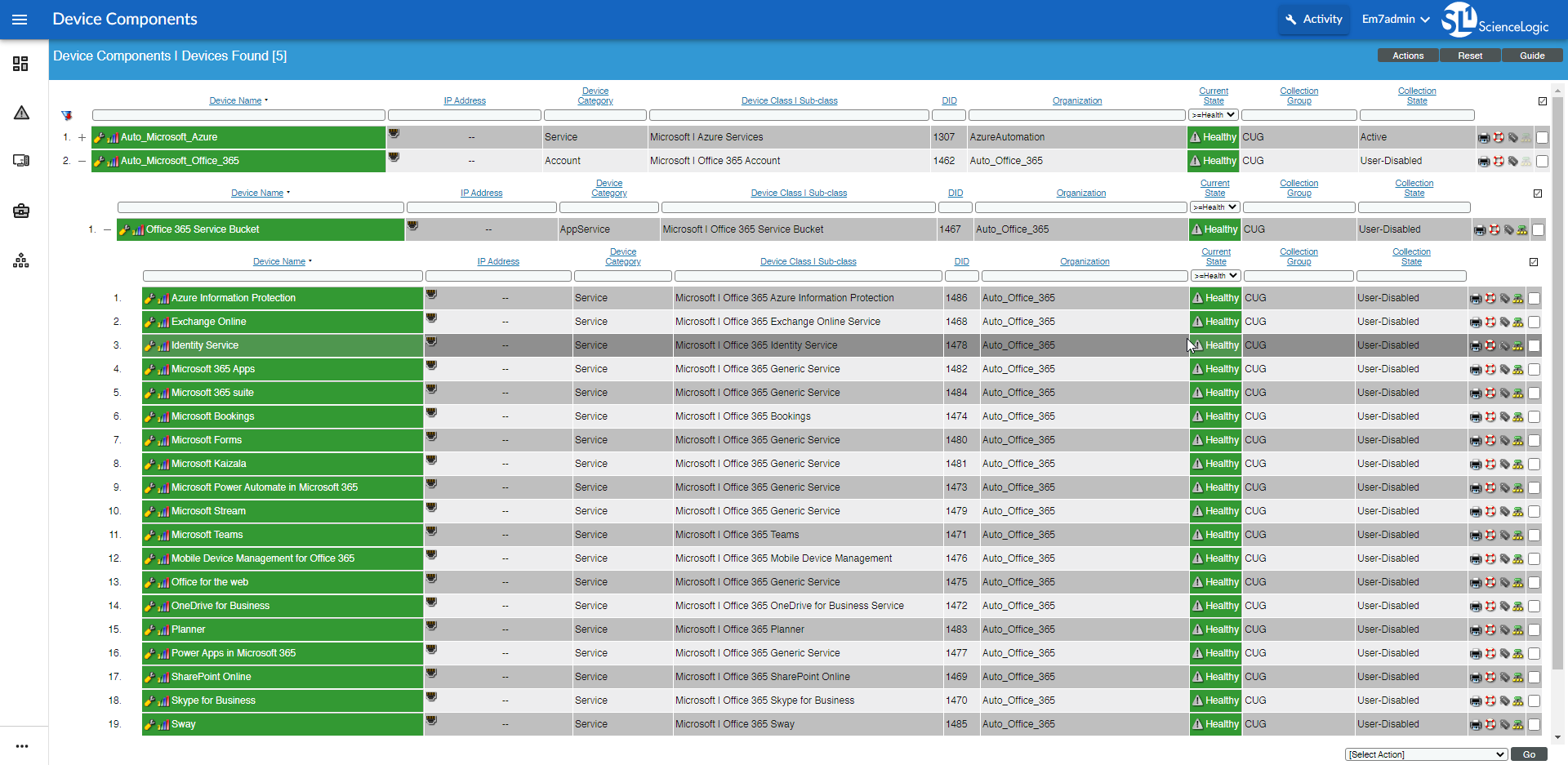This screenshot has width=1568, height=765.
Task: Toggle select-all checkbox in services table header
Action: coord(1534,262)
